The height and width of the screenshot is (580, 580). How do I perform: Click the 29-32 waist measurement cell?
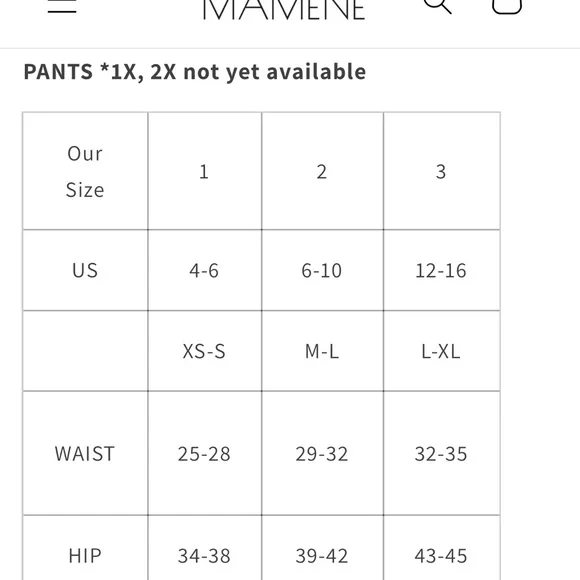point(322,453)
